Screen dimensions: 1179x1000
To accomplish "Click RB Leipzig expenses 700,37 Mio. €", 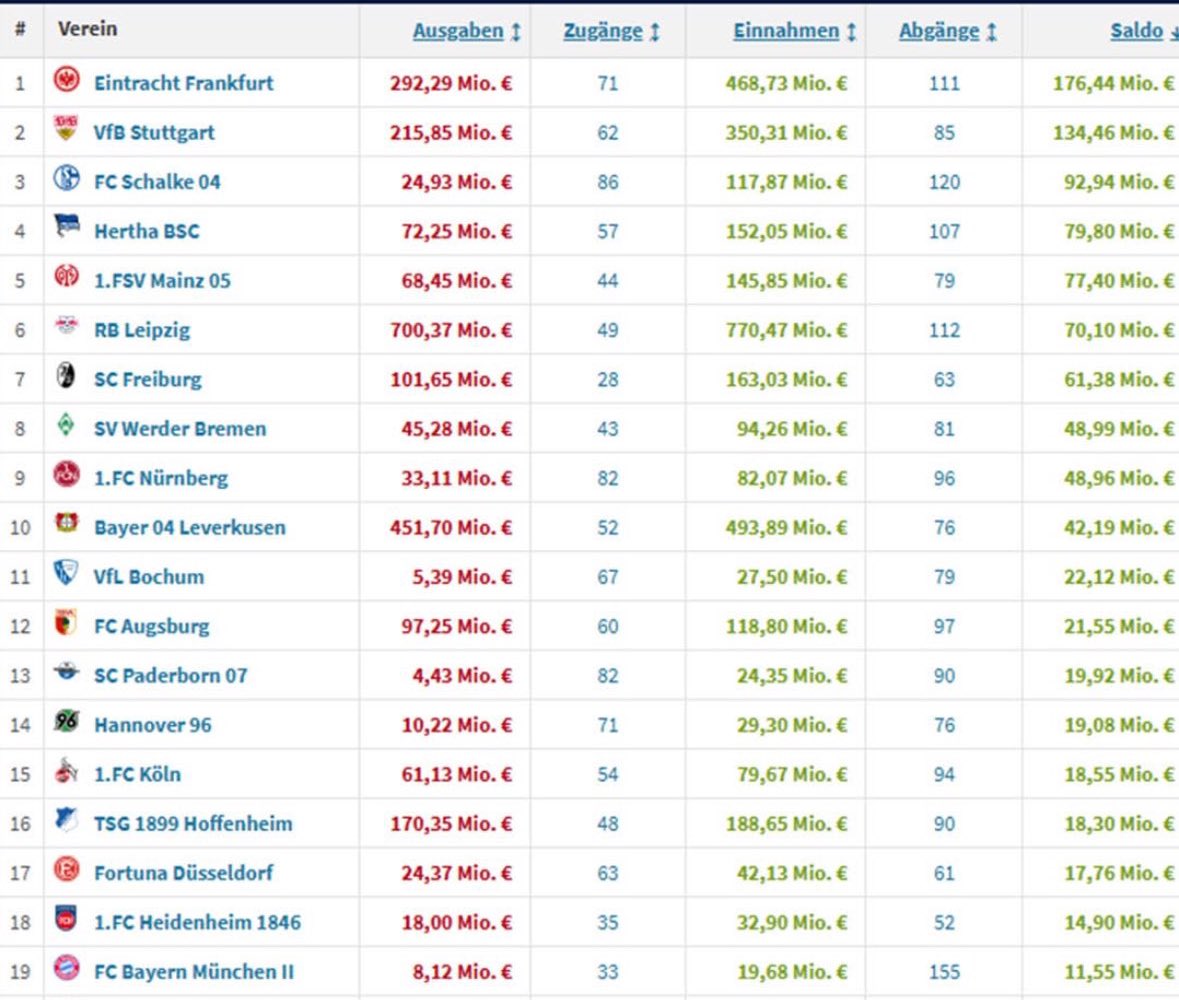I will (451, 330).
